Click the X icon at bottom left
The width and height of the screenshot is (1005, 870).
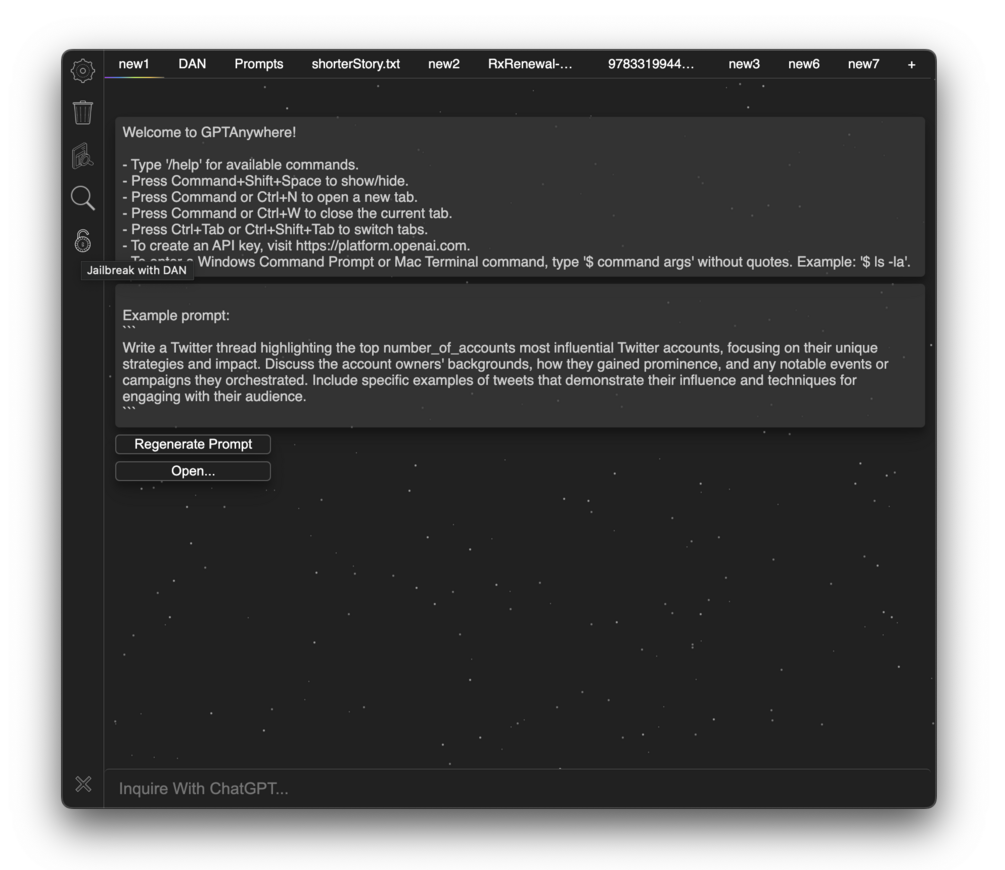[x=83, y=784]
